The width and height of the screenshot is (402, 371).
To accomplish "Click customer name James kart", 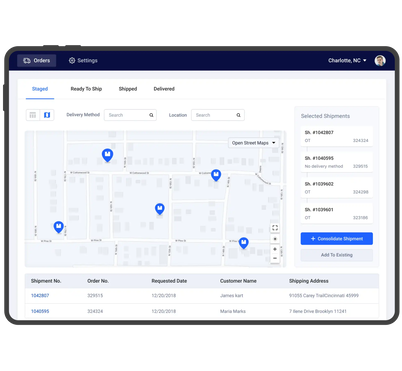I will point(232,296).
